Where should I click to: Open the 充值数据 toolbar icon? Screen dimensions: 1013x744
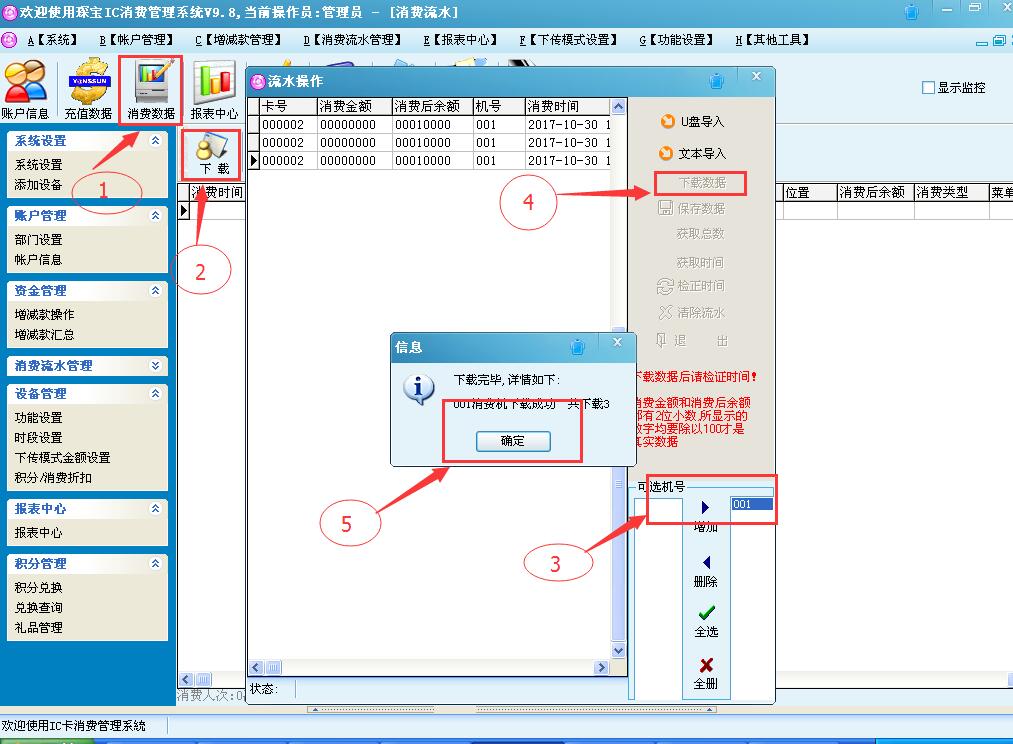pos(89,90)
